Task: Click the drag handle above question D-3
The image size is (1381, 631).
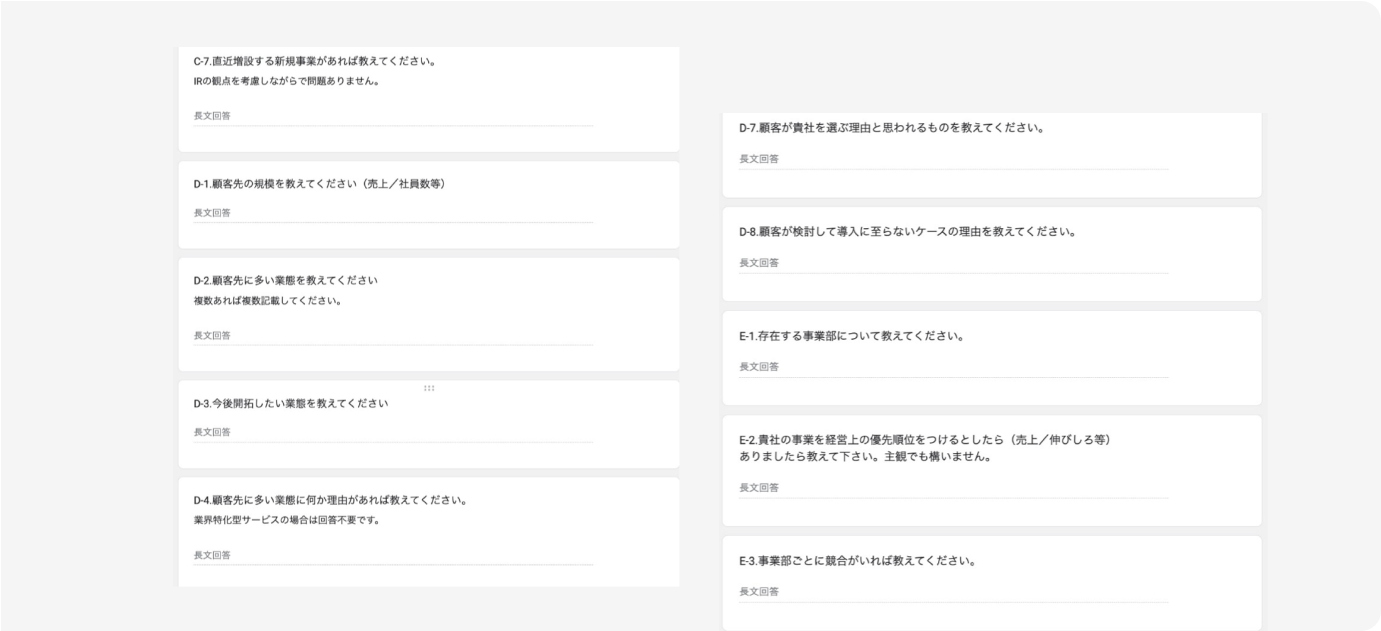Action: [x=429, y=387]
